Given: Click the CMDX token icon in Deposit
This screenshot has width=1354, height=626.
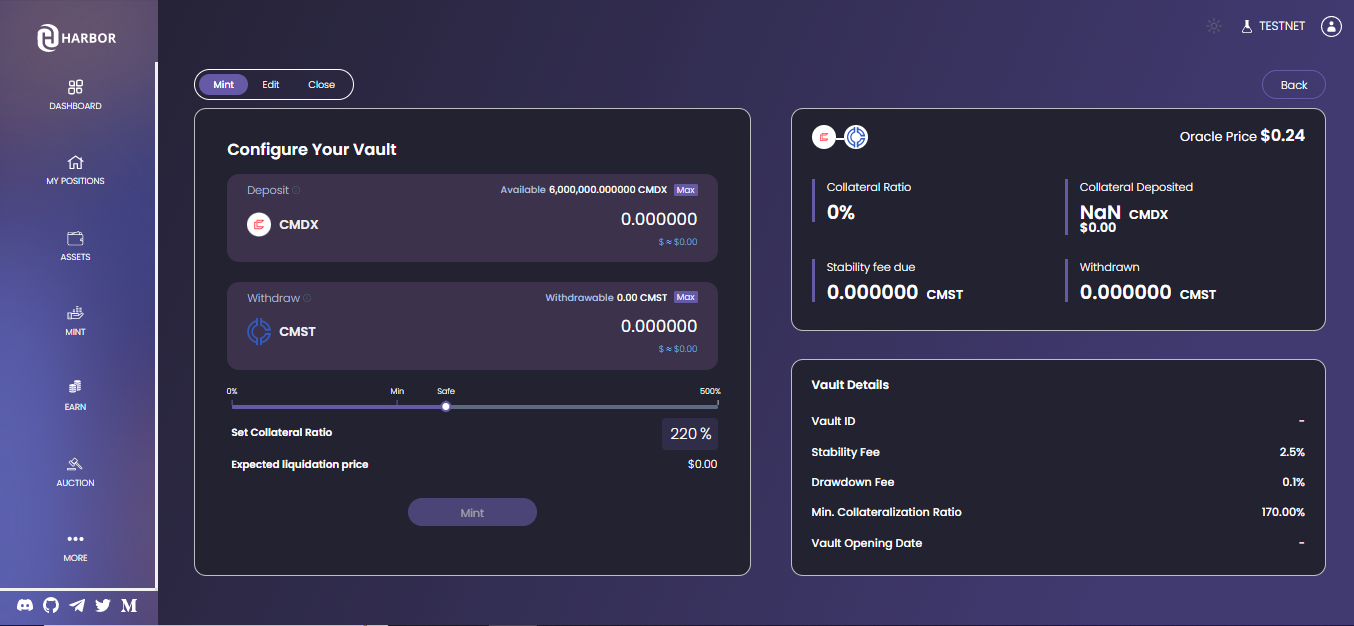Looking at the screenshot, I should [259, 225].
